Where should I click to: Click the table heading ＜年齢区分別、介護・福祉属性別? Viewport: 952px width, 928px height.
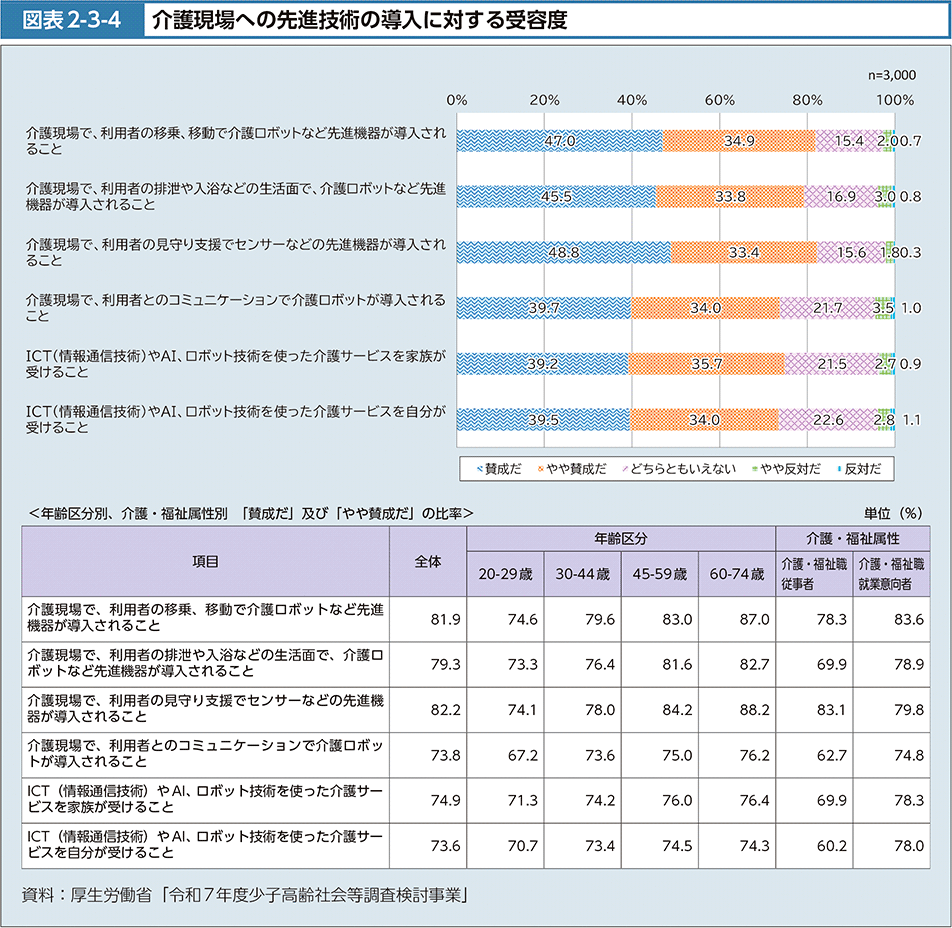[x=128, y=514]
